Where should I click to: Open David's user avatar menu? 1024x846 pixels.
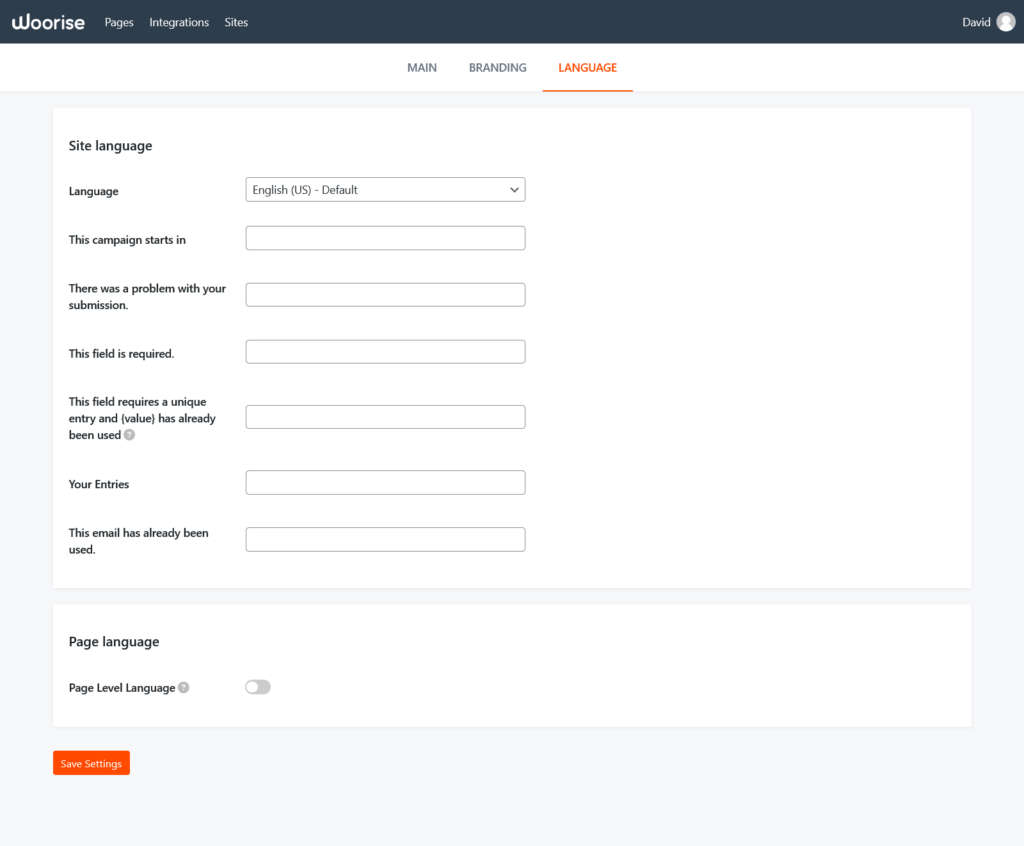pos(1006,22)
